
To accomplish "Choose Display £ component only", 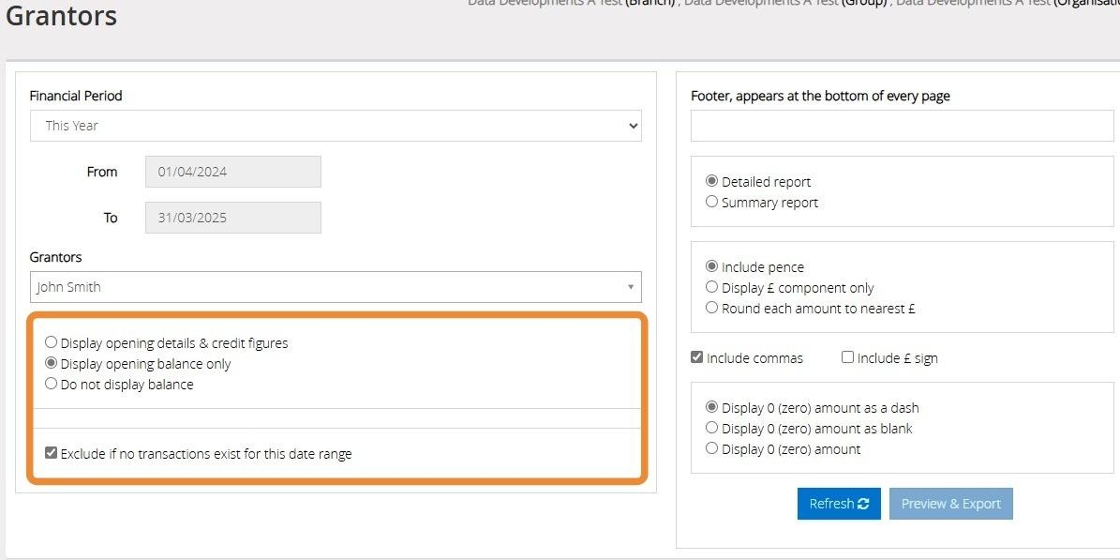I will point(712,288).
